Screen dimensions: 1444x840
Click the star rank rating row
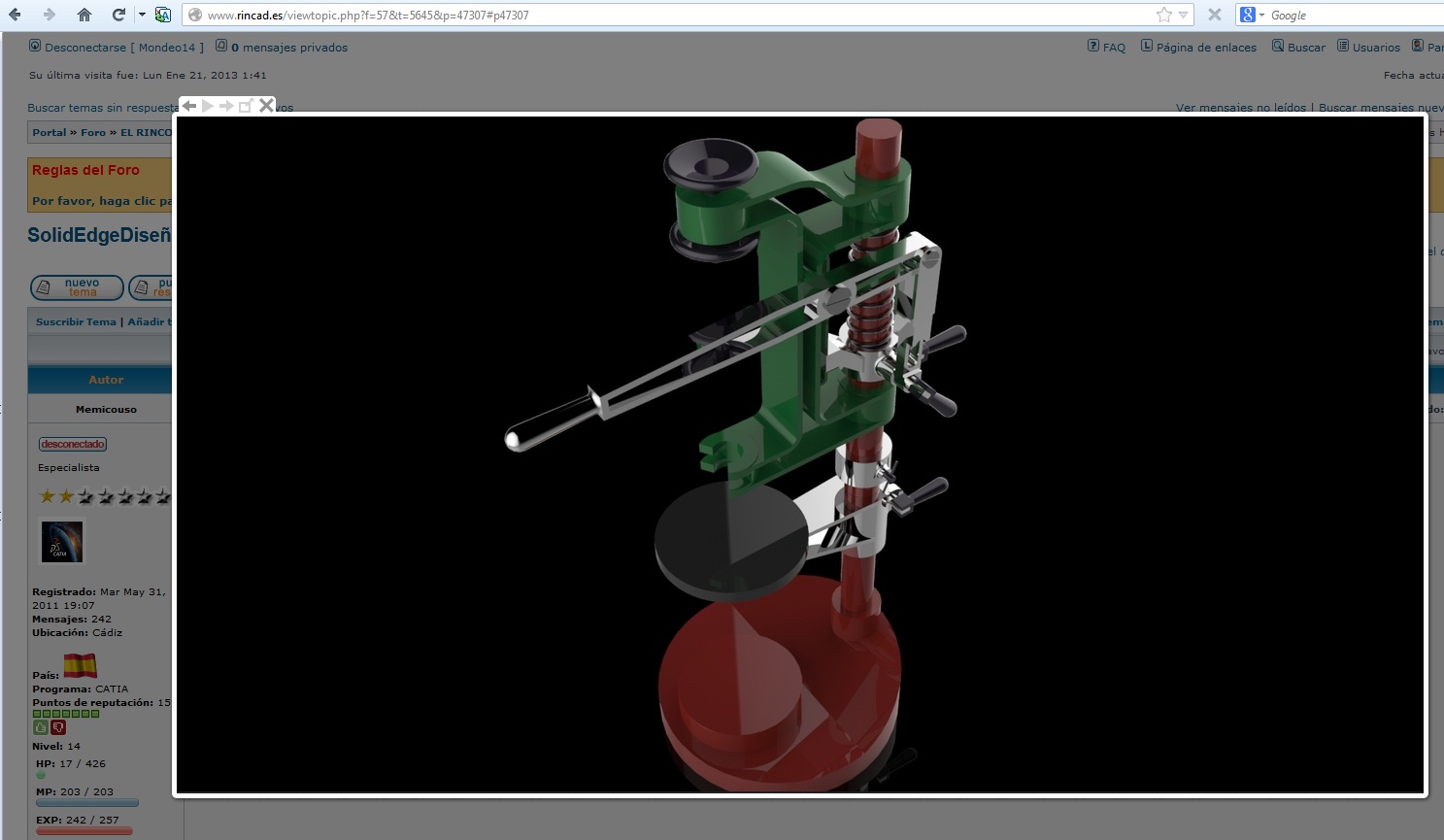104,496
